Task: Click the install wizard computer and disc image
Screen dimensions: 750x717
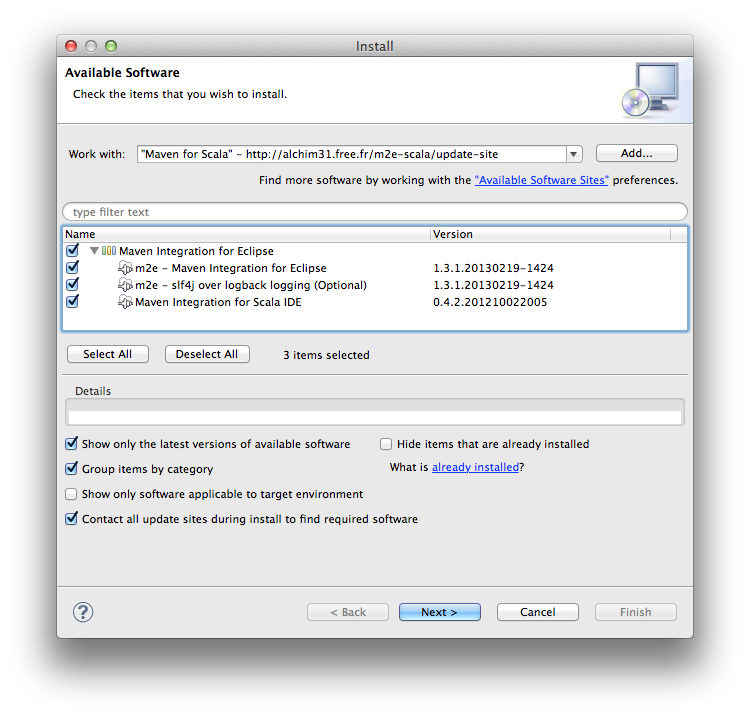Action: [651, 90]
